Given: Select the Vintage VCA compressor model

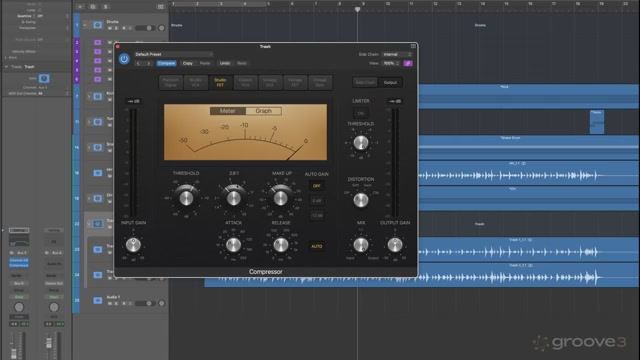Looking at the screenshot, I should tap(270, 82).
